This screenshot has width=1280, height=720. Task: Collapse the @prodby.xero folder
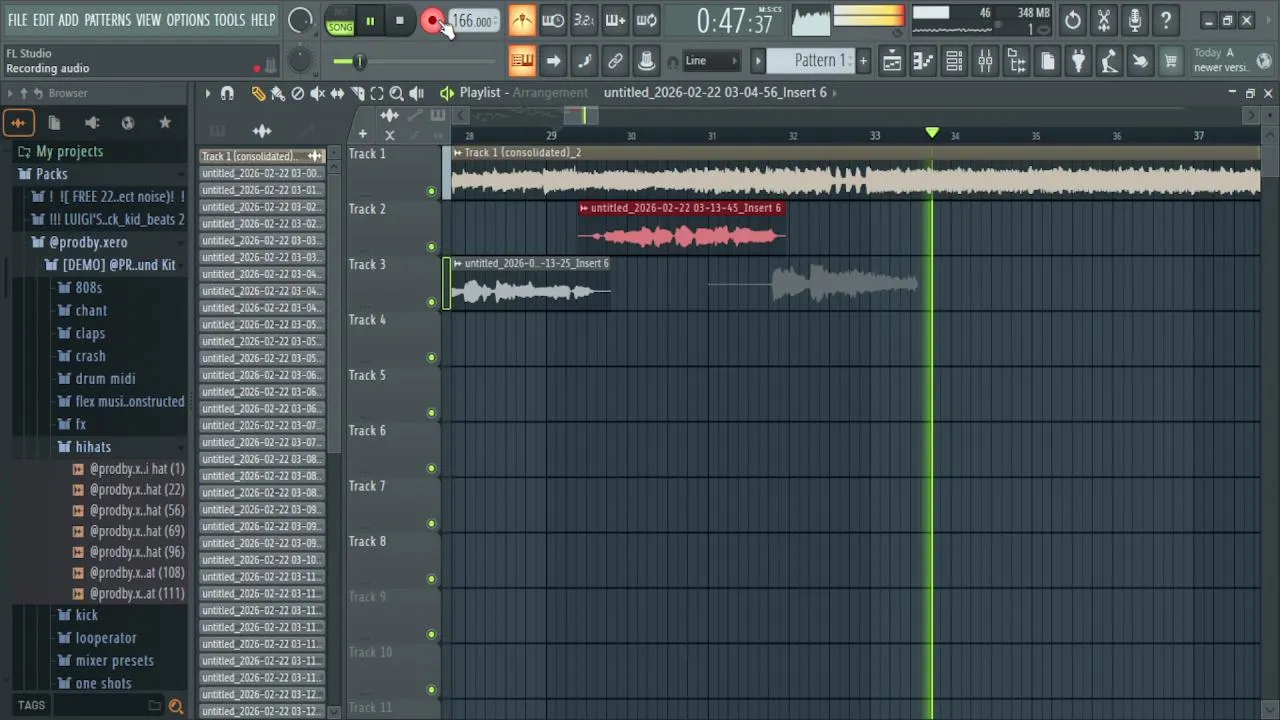[88, 242]
